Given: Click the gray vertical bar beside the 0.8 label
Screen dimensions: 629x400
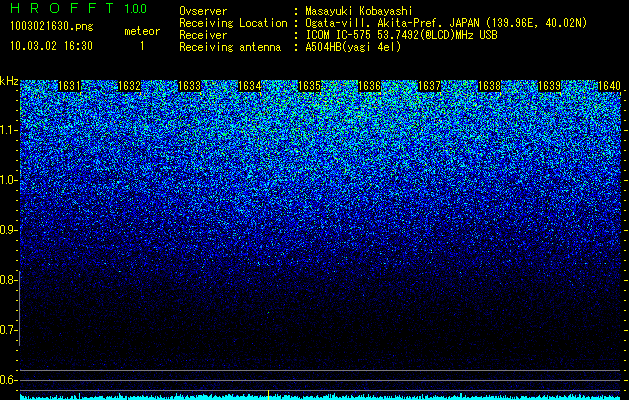Looking at the screenshot, I should (x=20, y=309).
